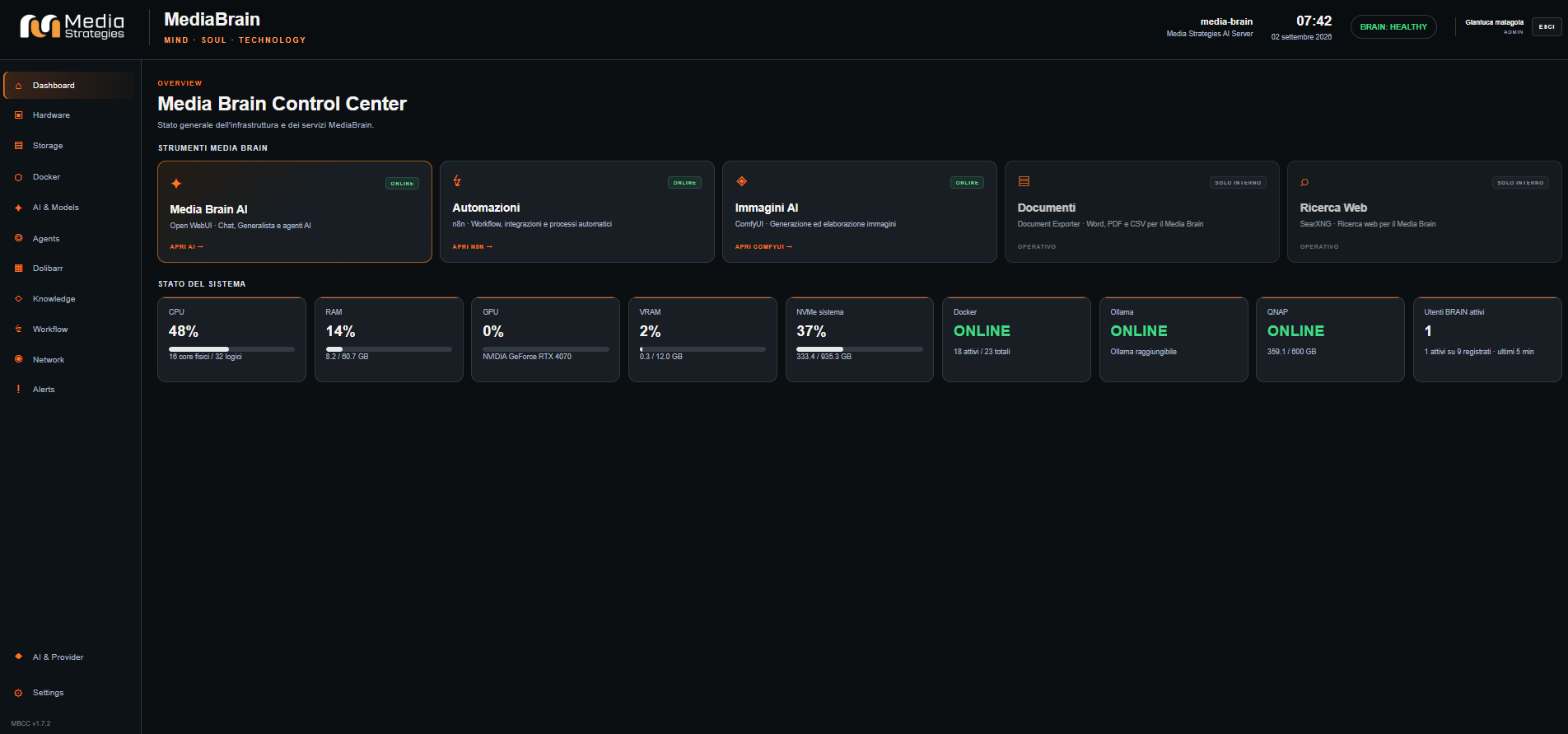Click the diamond icon on Immagini AI card

741,181
